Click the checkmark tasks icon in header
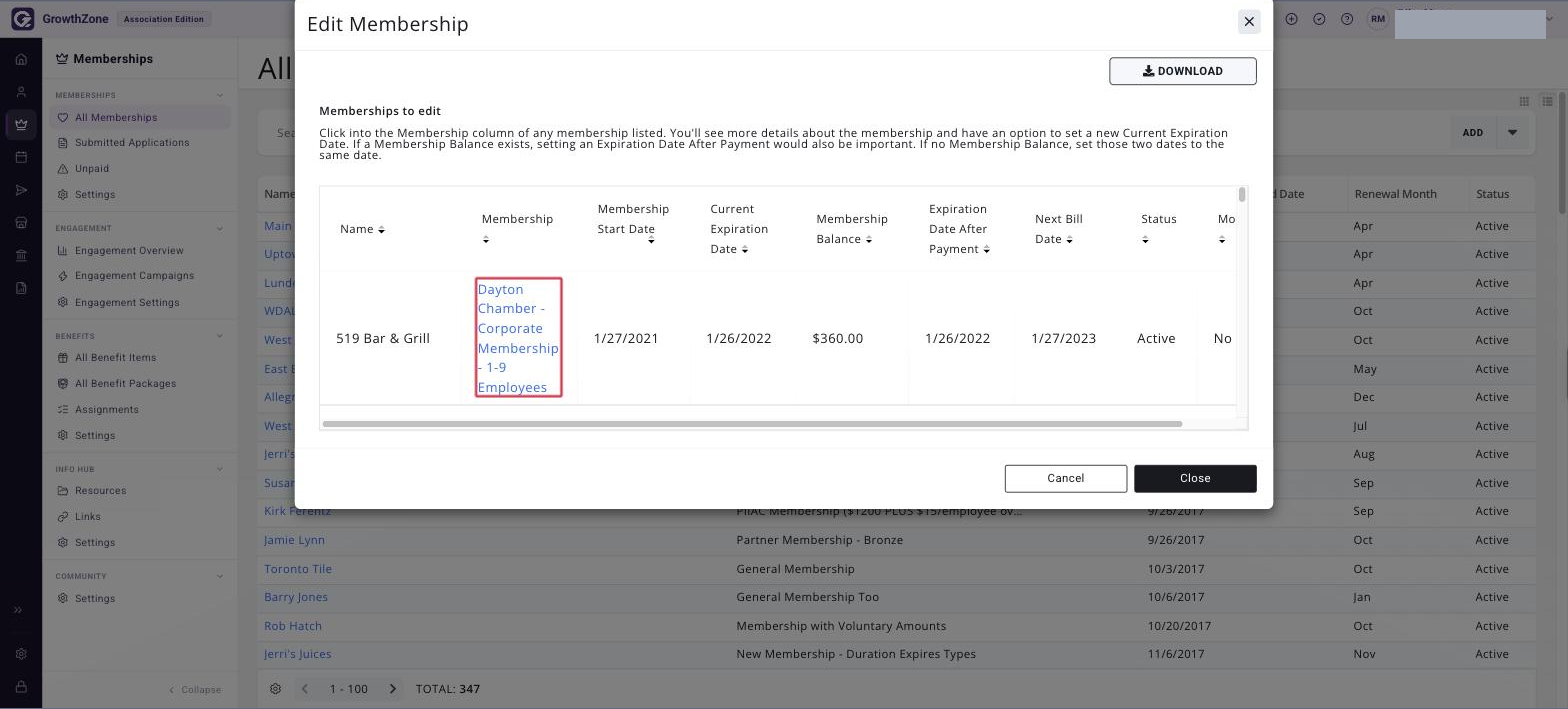The image size is (1568, 709). tap(1319, 19)
